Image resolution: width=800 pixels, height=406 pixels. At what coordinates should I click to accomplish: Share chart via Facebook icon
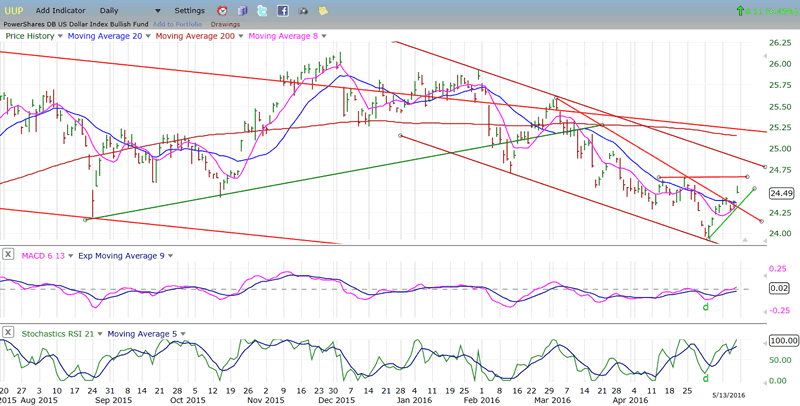click(x=282, y=10)
